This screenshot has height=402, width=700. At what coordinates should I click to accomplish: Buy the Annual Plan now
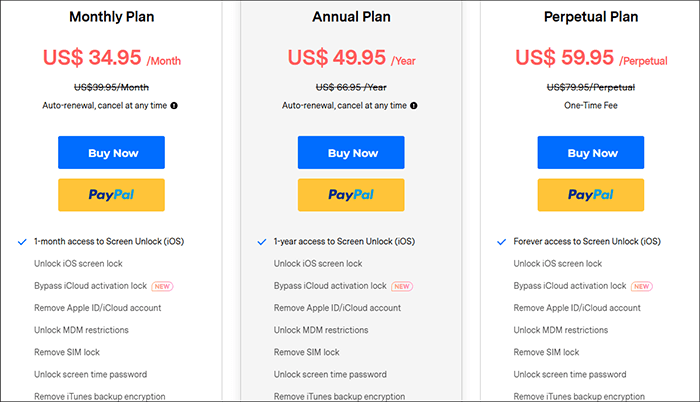coord(351,153)
